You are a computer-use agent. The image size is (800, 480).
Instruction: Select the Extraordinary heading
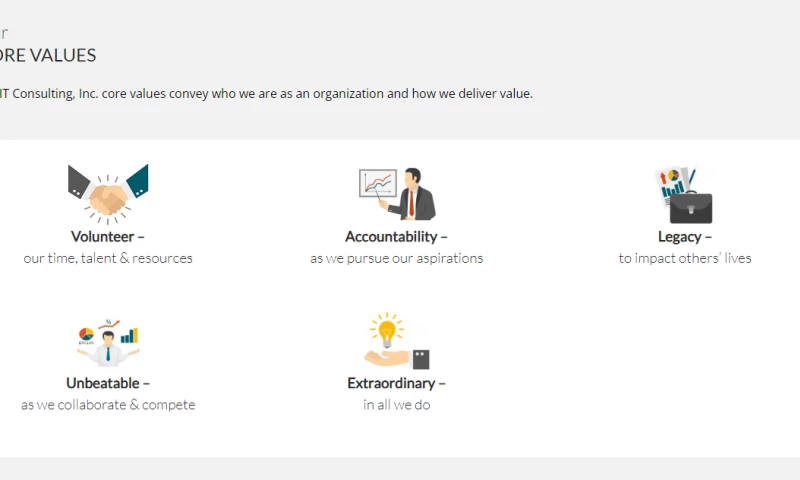(x=396, y=383)
